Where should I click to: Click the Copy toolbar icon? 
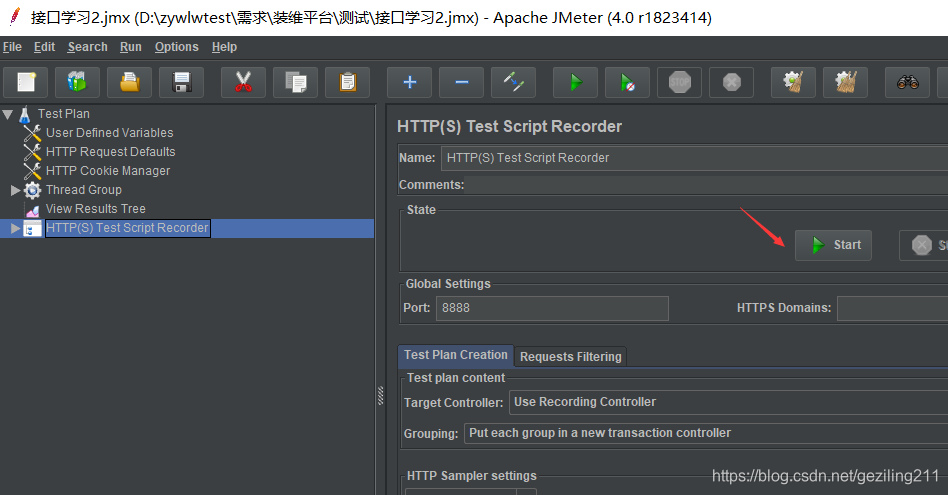295,82
